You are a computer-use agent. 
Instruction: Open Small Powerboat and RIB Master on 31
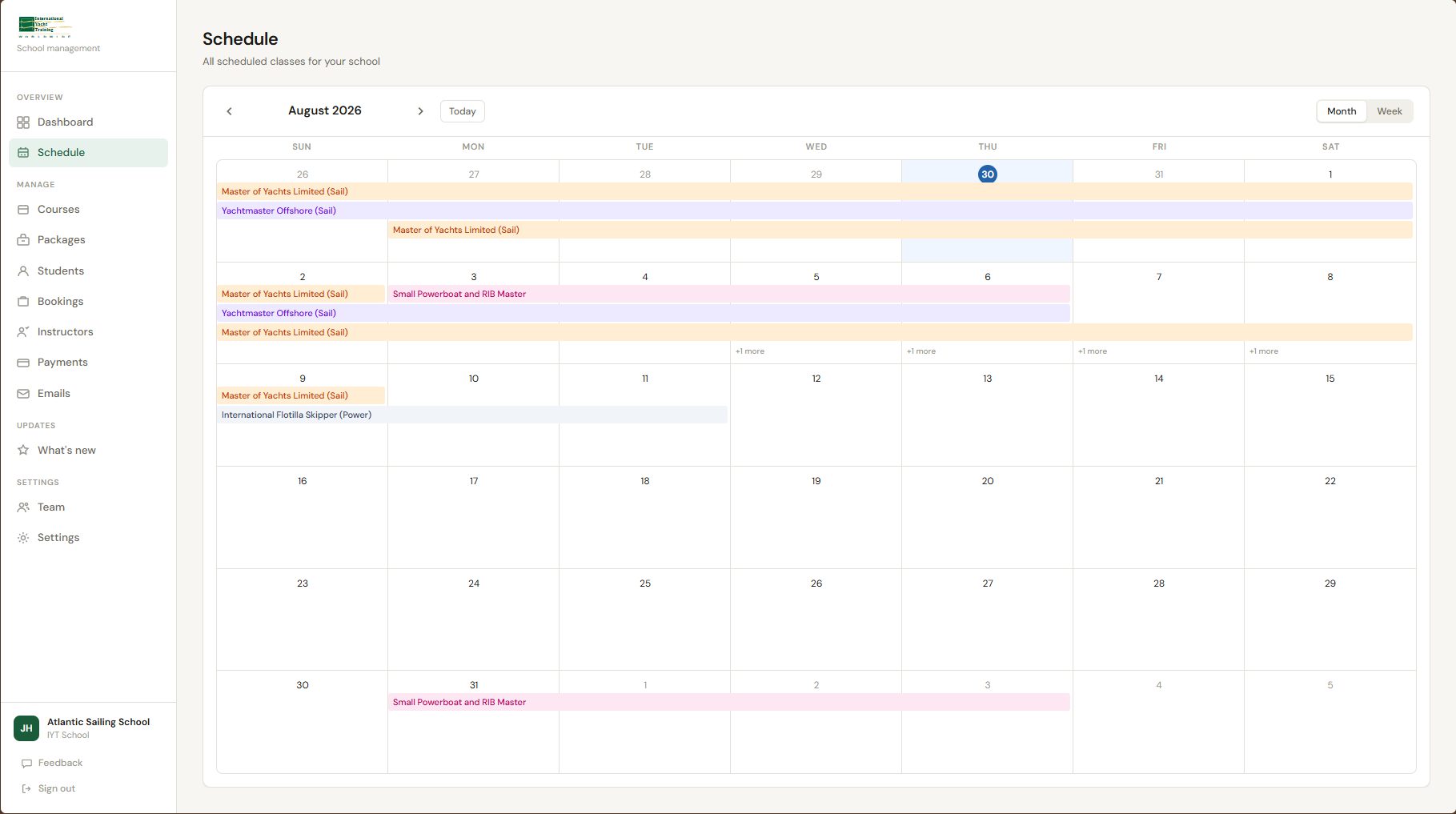point(729,703)
